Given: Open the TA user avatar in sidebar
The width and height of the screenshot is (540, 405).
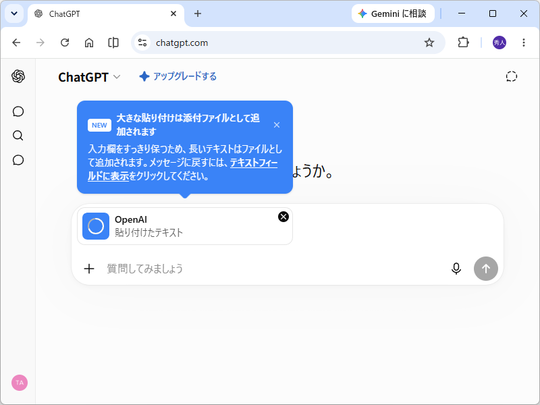Looking at the screenshot, I should point(20,383).
